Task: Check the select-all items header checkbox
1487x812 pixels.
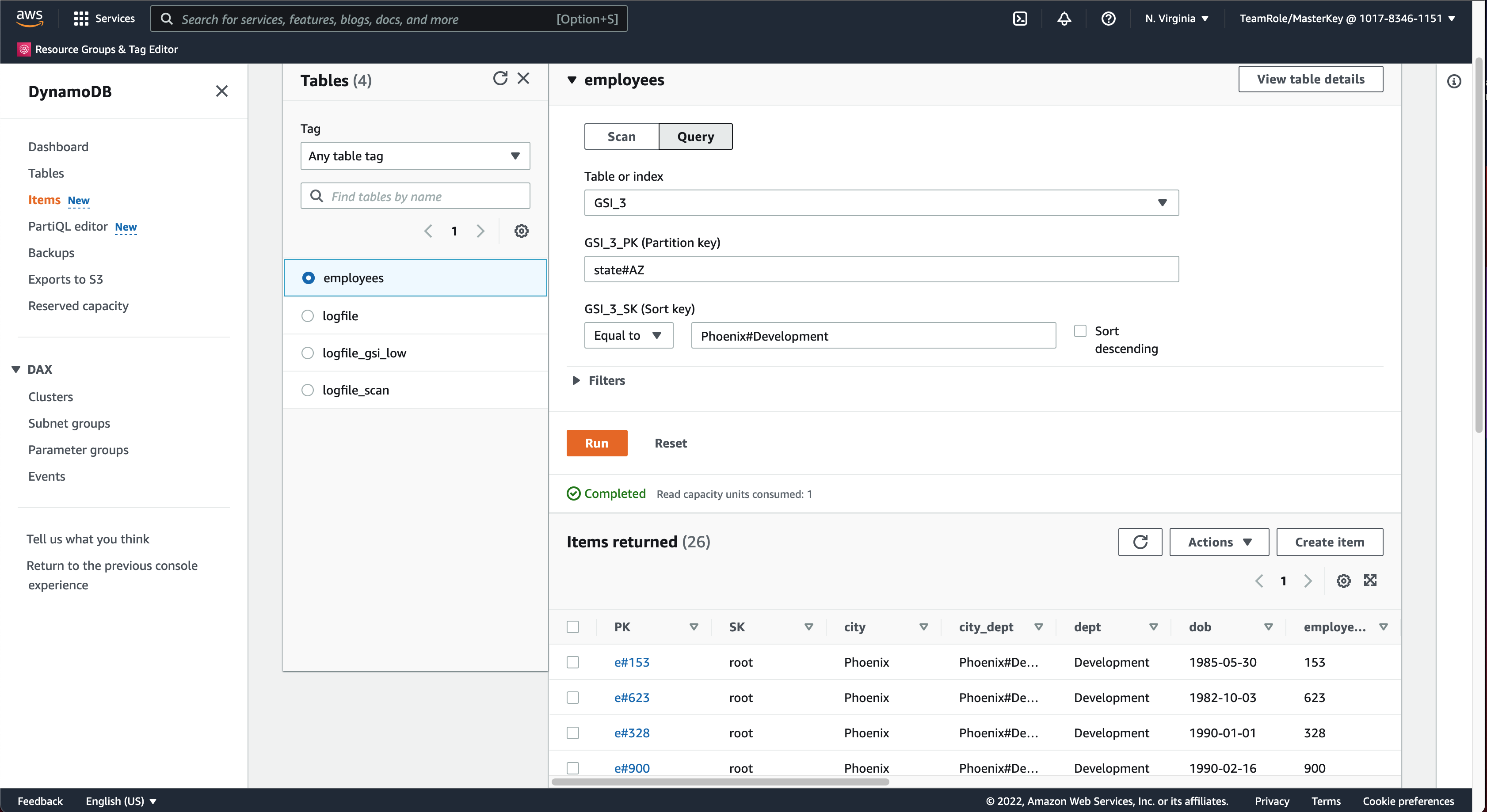Action: click(x=572, y=627)
